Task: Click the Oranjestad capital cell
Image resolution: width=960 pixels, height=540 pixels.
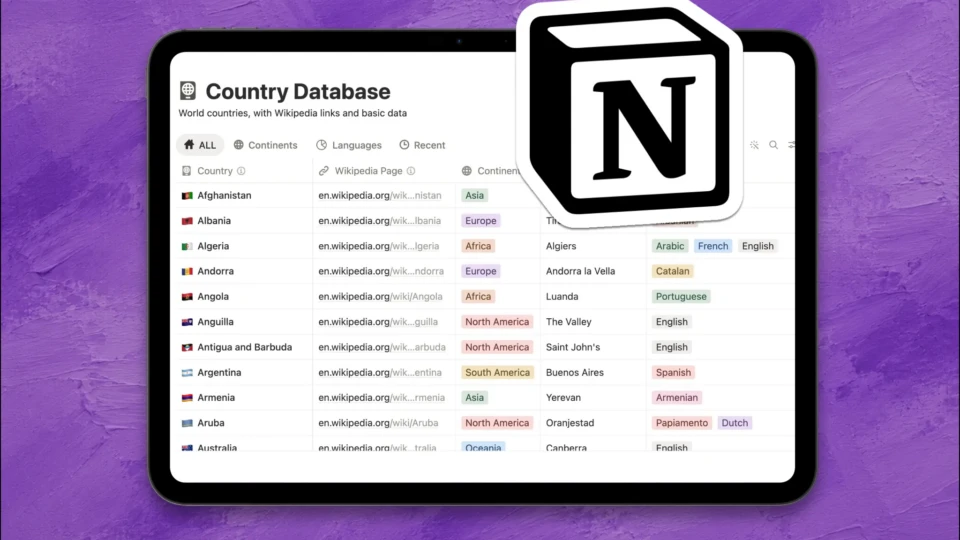Action: (x=570, y=422)
